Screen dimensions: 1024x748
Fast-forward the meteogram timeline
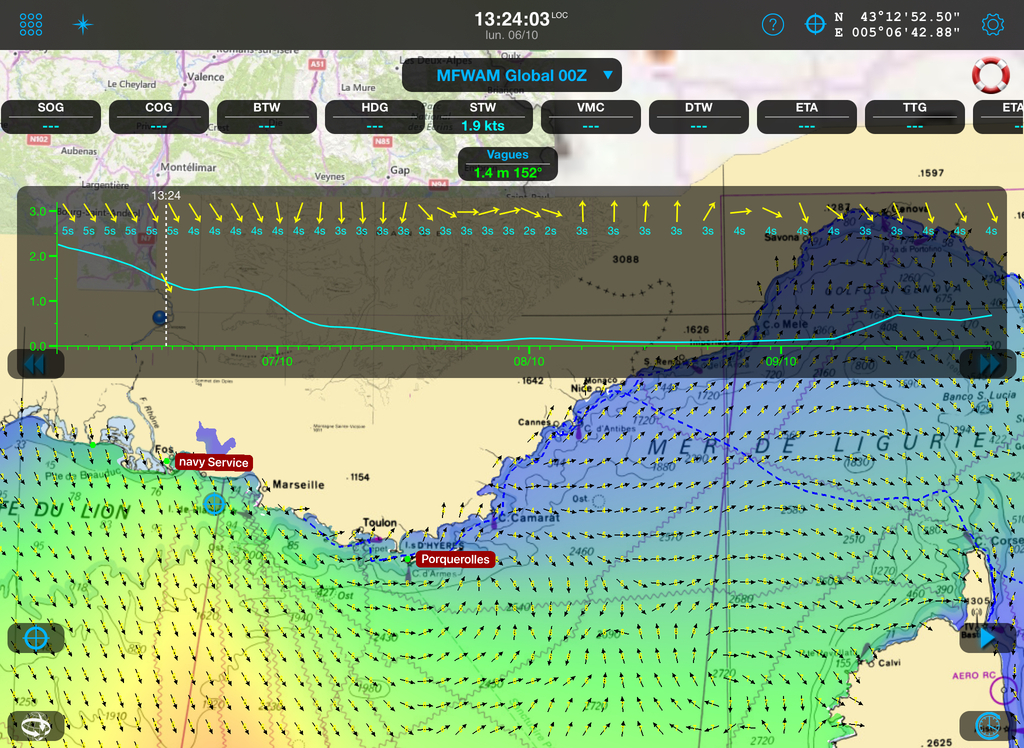pos(988,364)
